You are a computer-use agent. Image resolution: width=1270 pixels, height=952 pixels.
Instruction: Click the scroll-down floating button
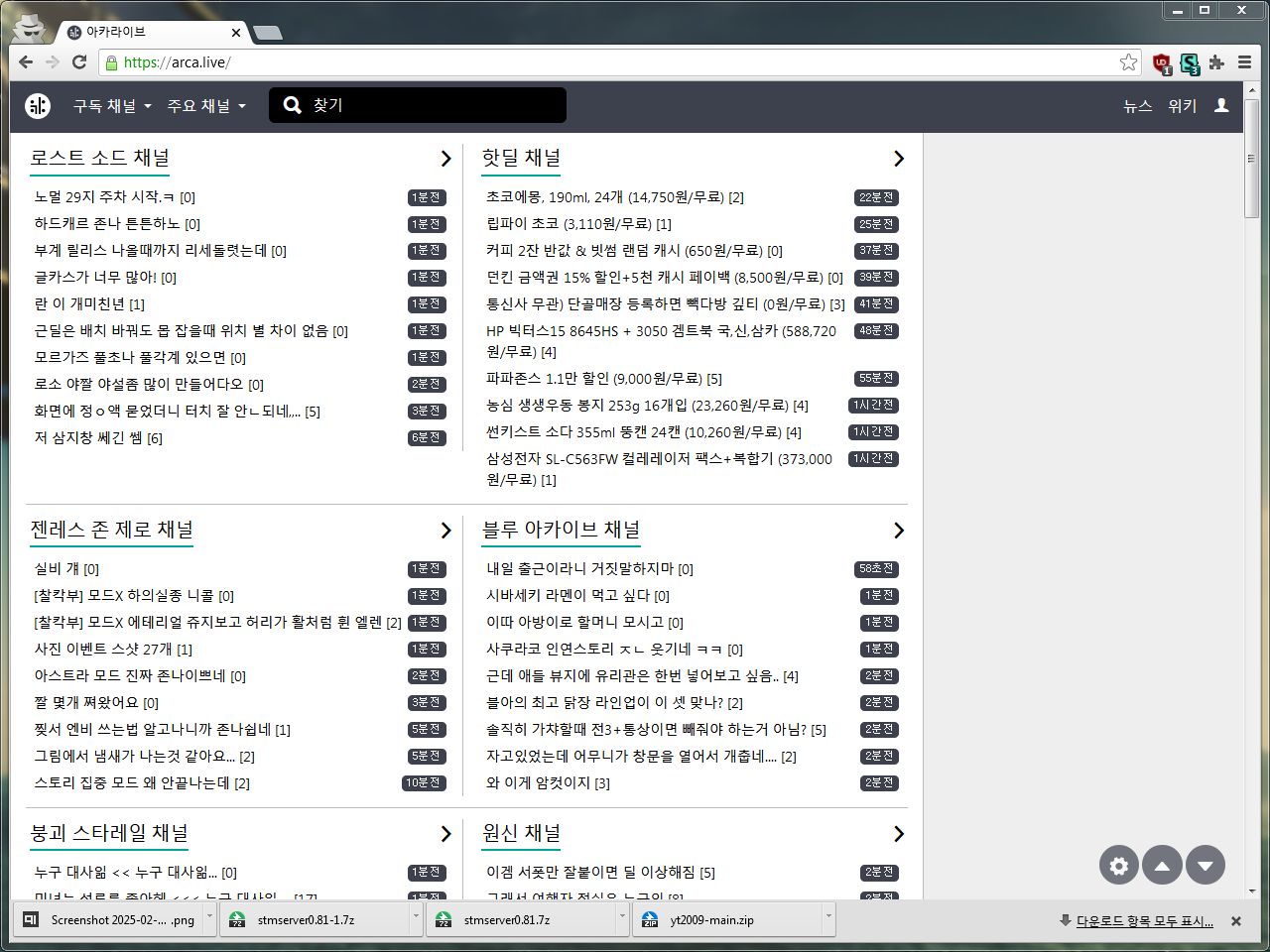pos(1206,865)
